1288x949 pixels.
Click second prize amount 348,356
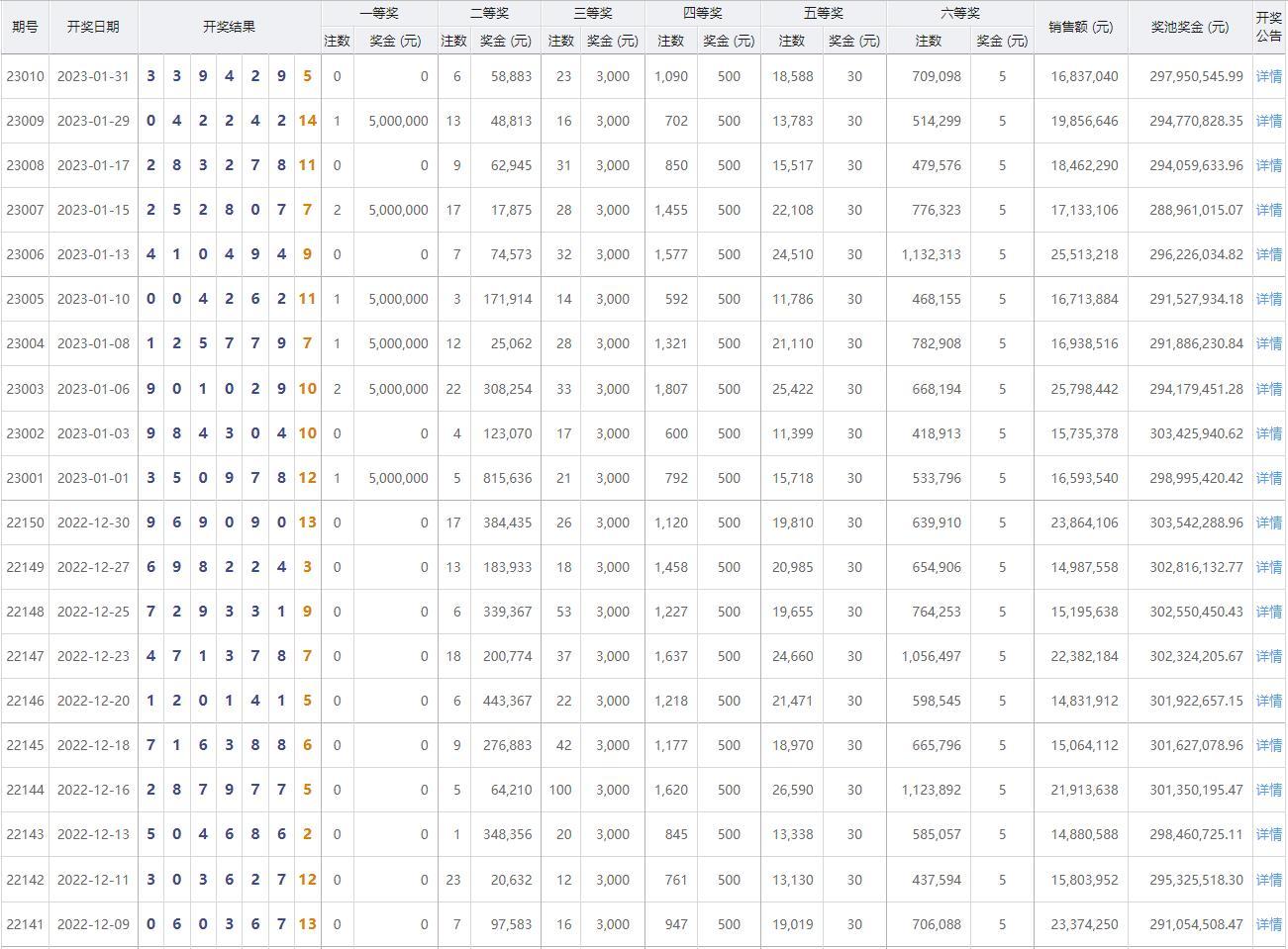508,834
